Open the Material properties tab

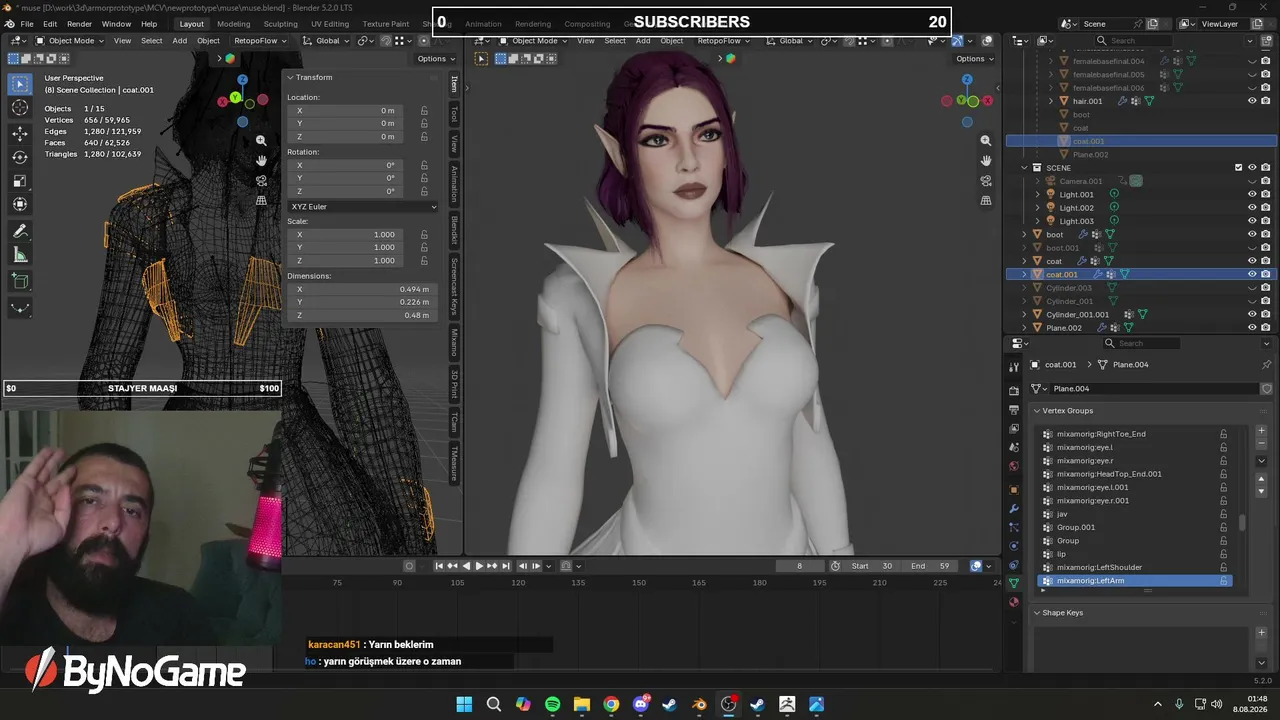[x=1014, y=602]
